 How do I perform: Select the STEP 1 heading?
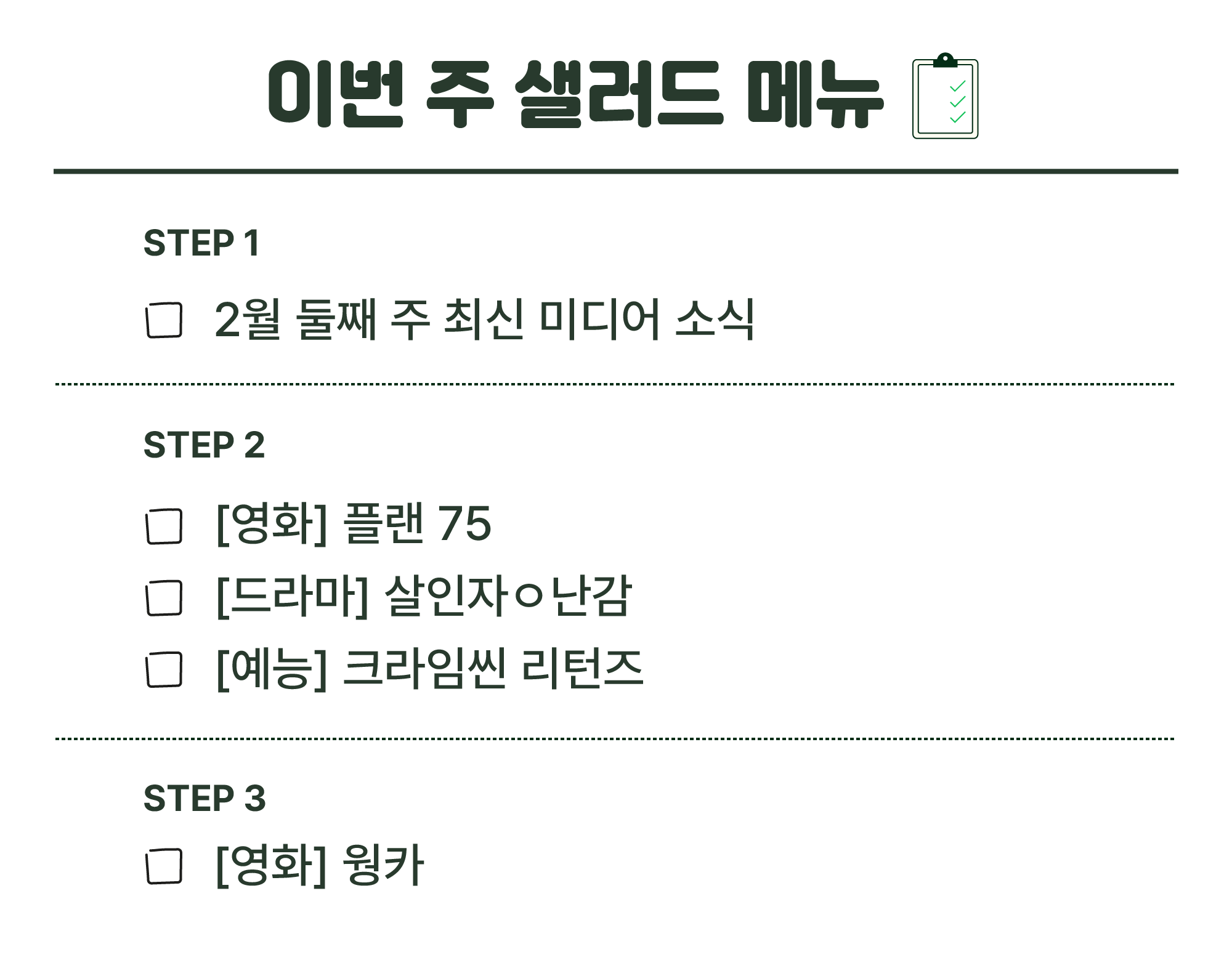tap(201, 243)
